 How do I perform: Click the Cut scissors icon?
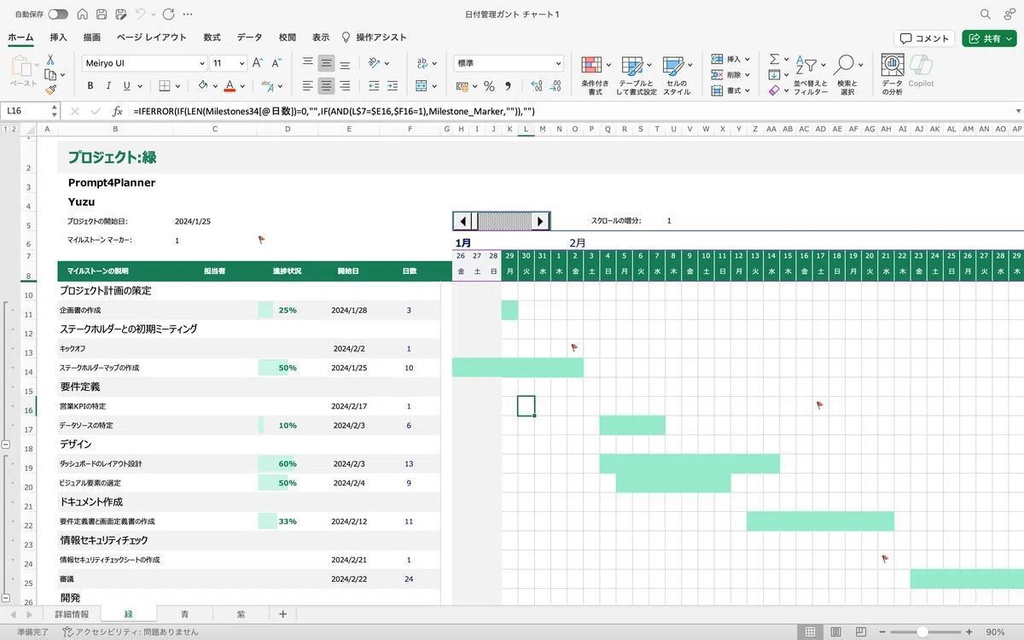50,59
